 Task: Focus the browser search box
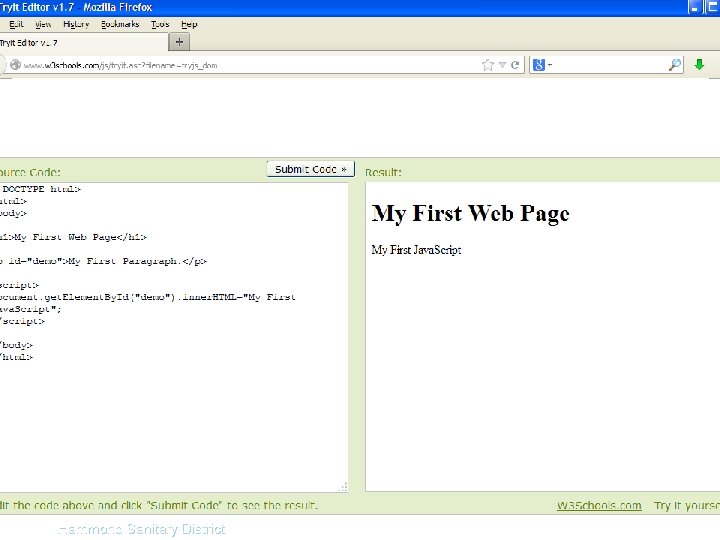tap(606, 65)
